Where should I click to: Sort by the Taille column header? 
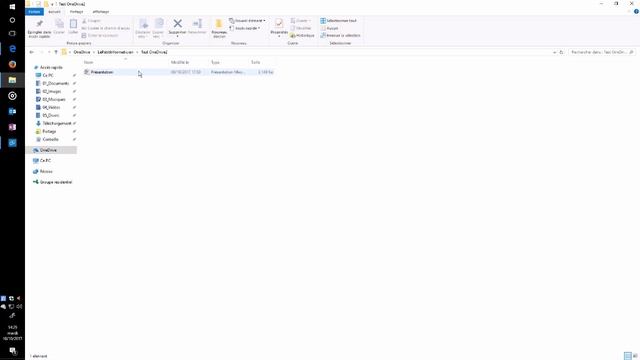click(256, 62)
